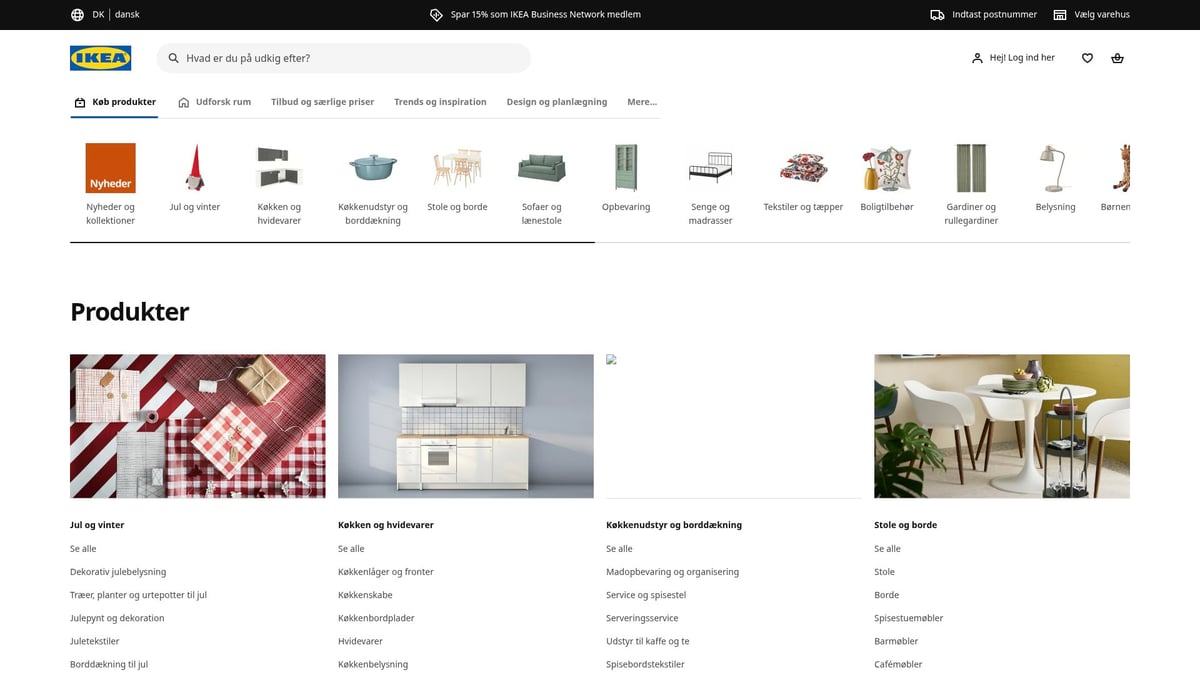This screenshot has width=1200, height=675.
Task: Open the shopping cart icon
Action: 1117,58
